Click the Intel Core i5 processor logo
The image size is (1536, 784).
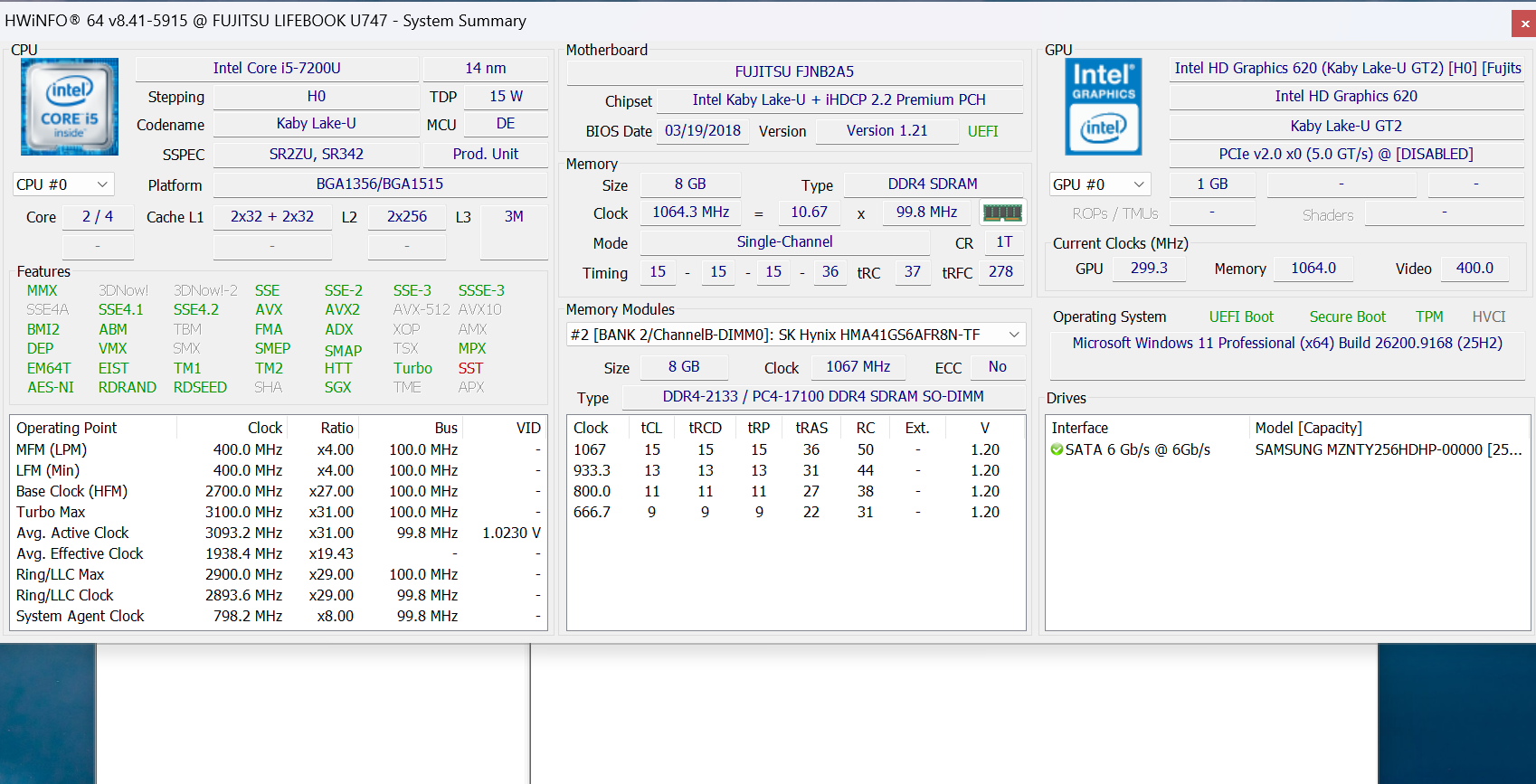[x=70, y=107]
